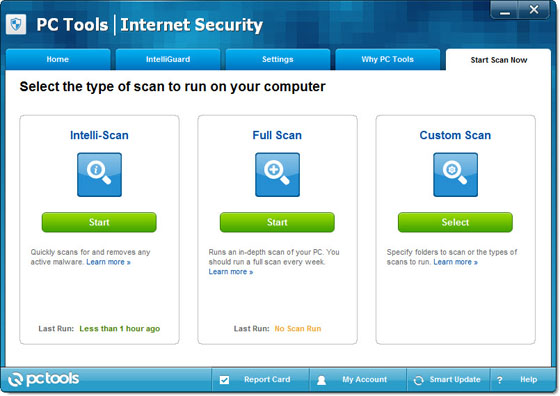Open the IntelliGuard tab

(x=168, y=59)
